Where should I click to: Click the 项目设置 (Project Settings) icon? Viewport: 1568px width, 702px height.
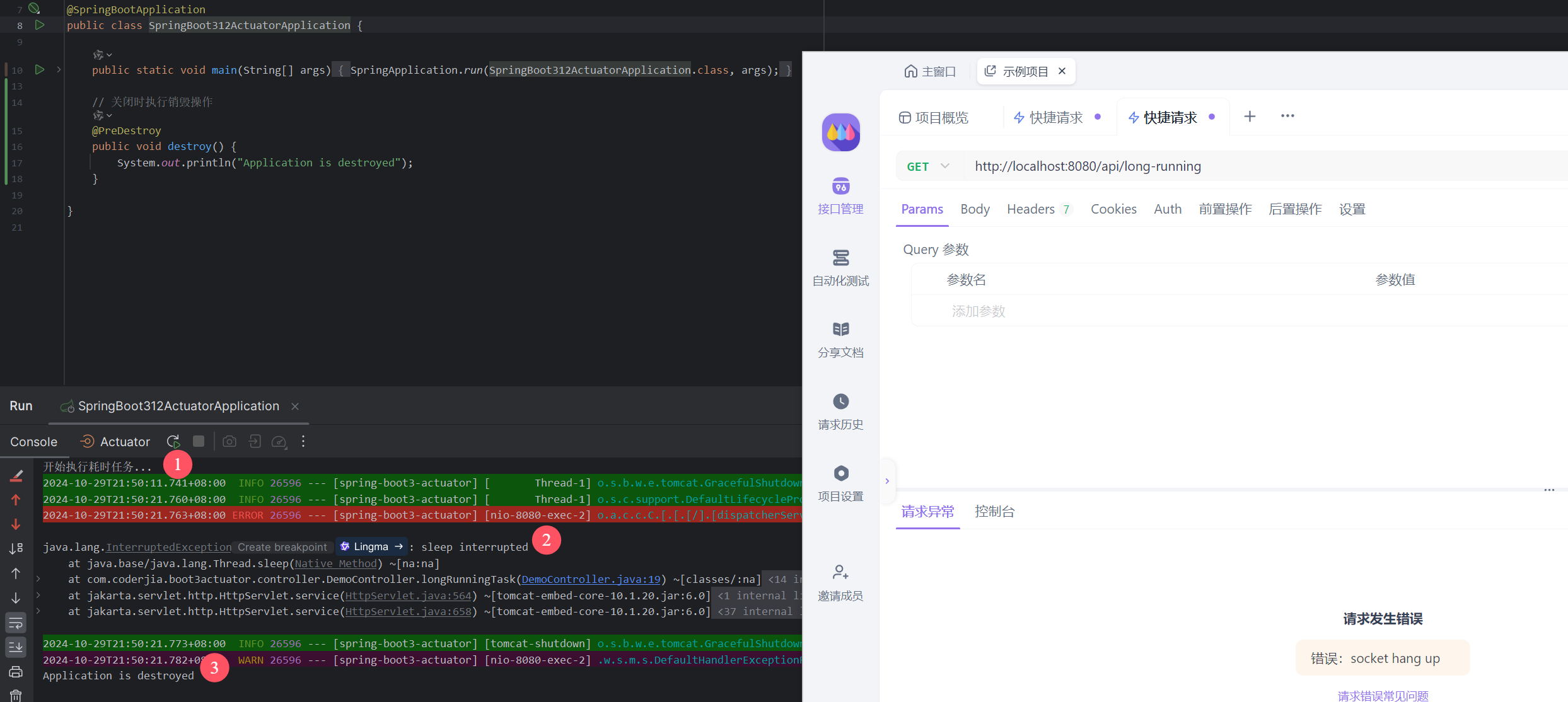click(x=841, y=472)
